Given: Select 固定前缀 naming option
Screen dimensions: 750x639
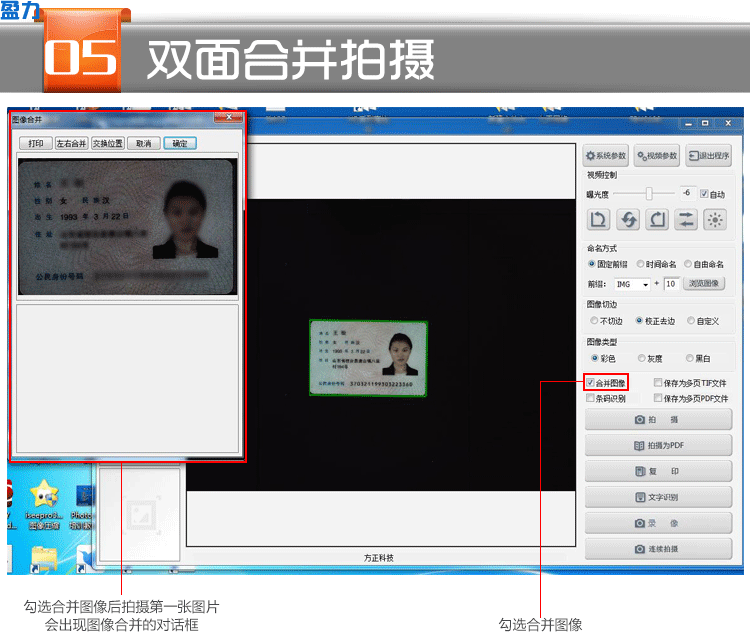Looking at the screenshot, I should tap(592, 264).
